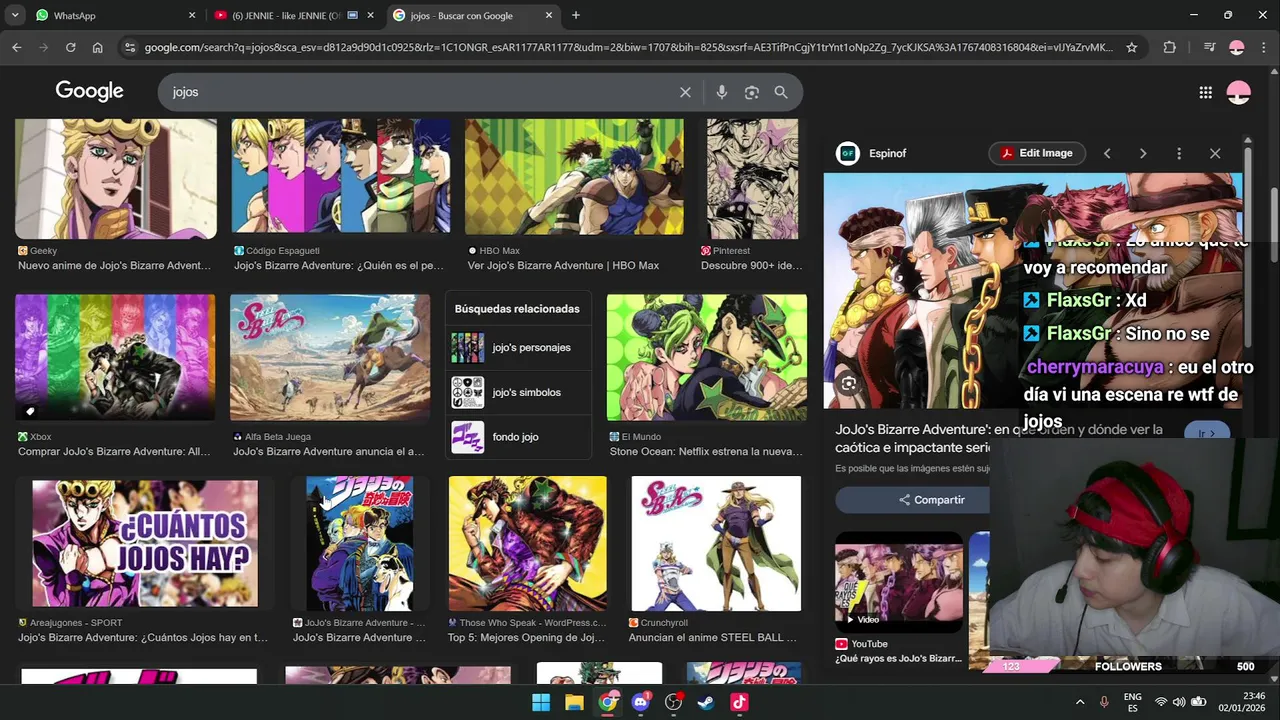The height and width of the screenshot is (720, 1280).
Task: Close the jojos Google search tab
Action: 549,16
